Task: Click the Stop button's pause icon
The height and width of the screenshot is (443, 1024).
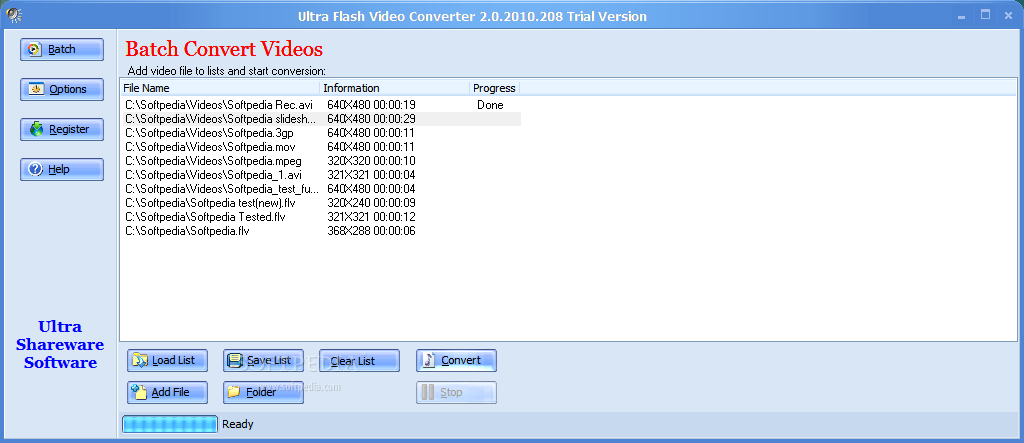Action: point(428,392)
